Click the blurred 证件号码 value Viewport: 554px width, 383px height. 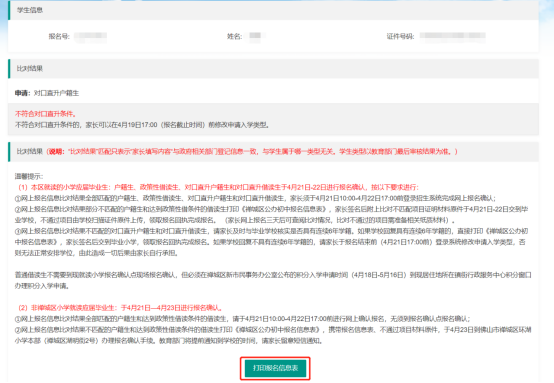453,36
